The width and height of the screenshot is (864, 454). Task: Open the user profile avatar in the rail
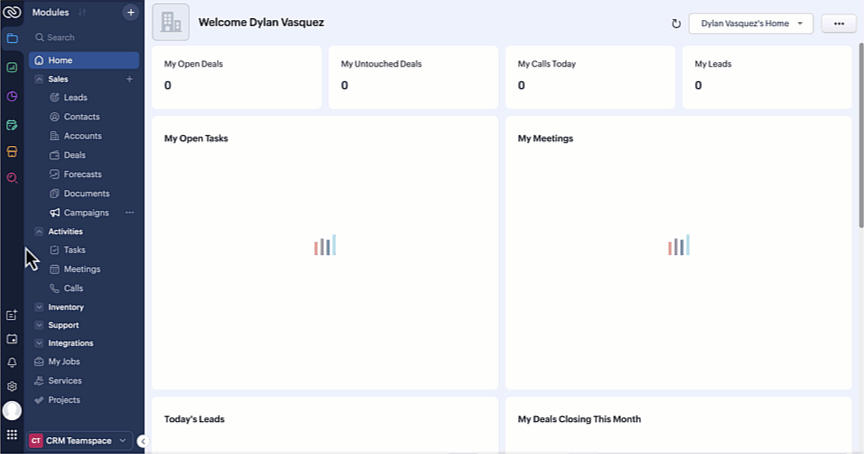[x=12, y=410]
